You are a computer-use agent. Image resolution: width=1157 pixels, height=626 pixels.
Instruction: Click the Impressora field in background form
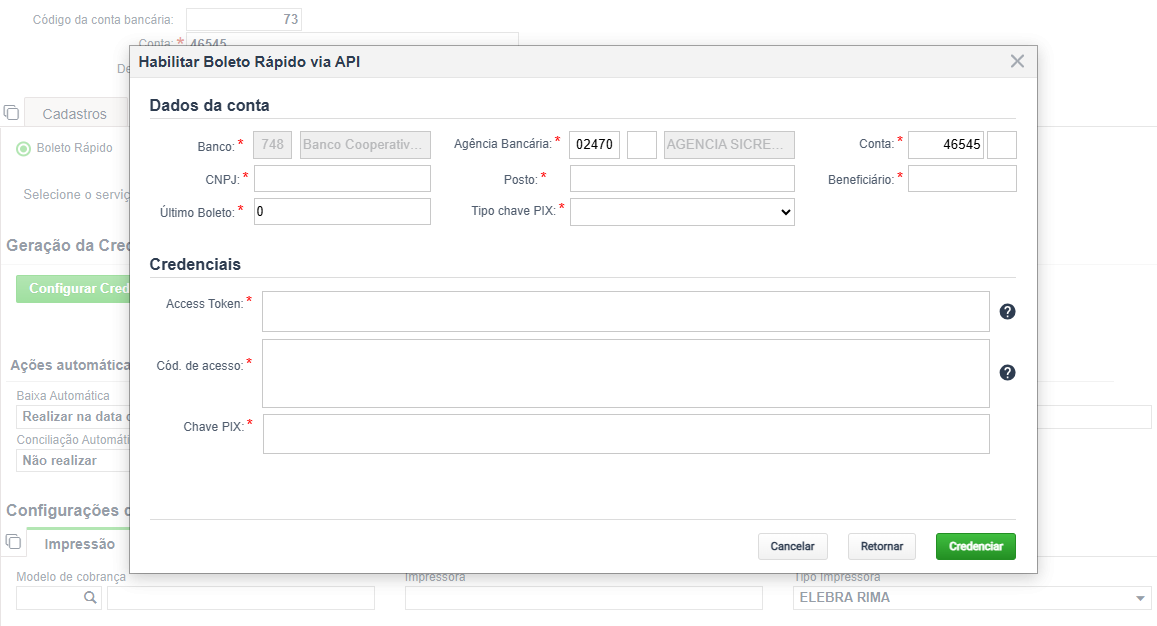[x=584, y=598]
